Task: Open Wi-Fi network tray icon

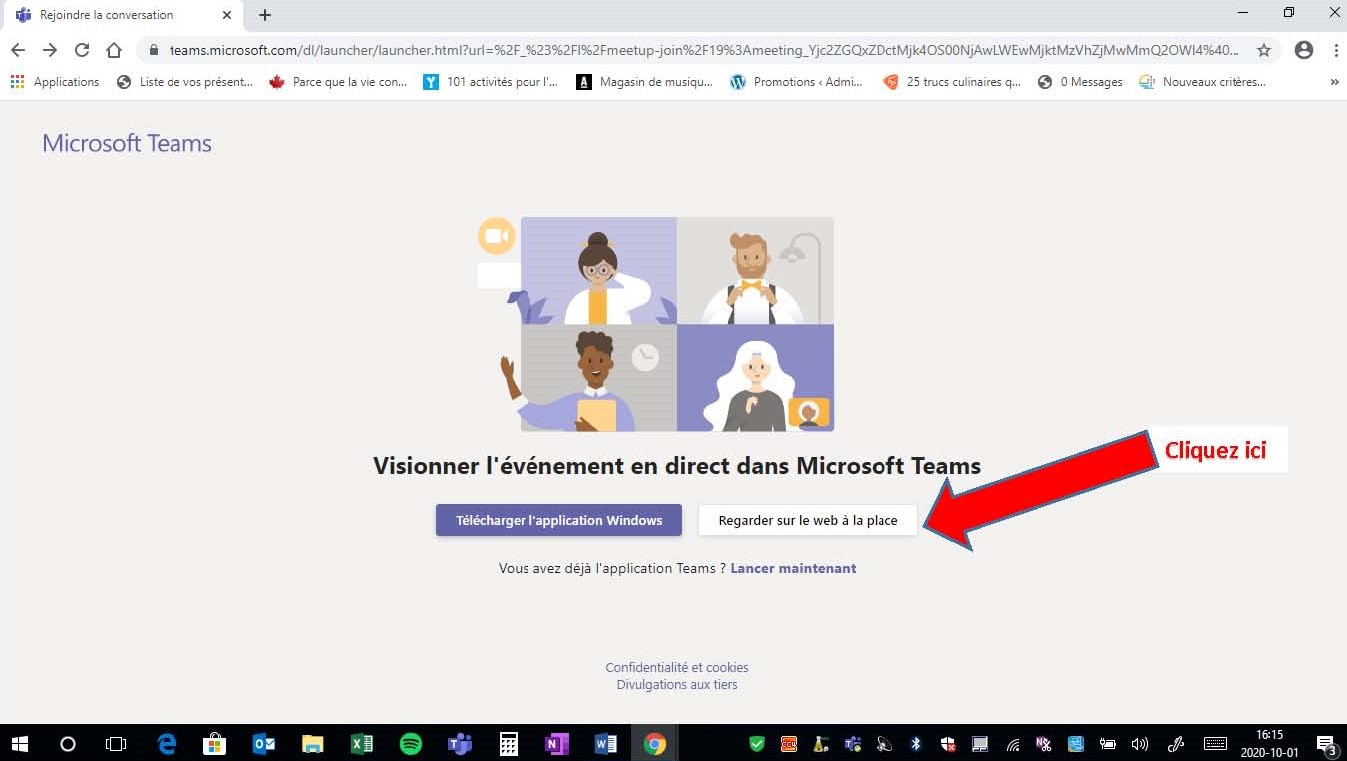Action: [1013, 744]
